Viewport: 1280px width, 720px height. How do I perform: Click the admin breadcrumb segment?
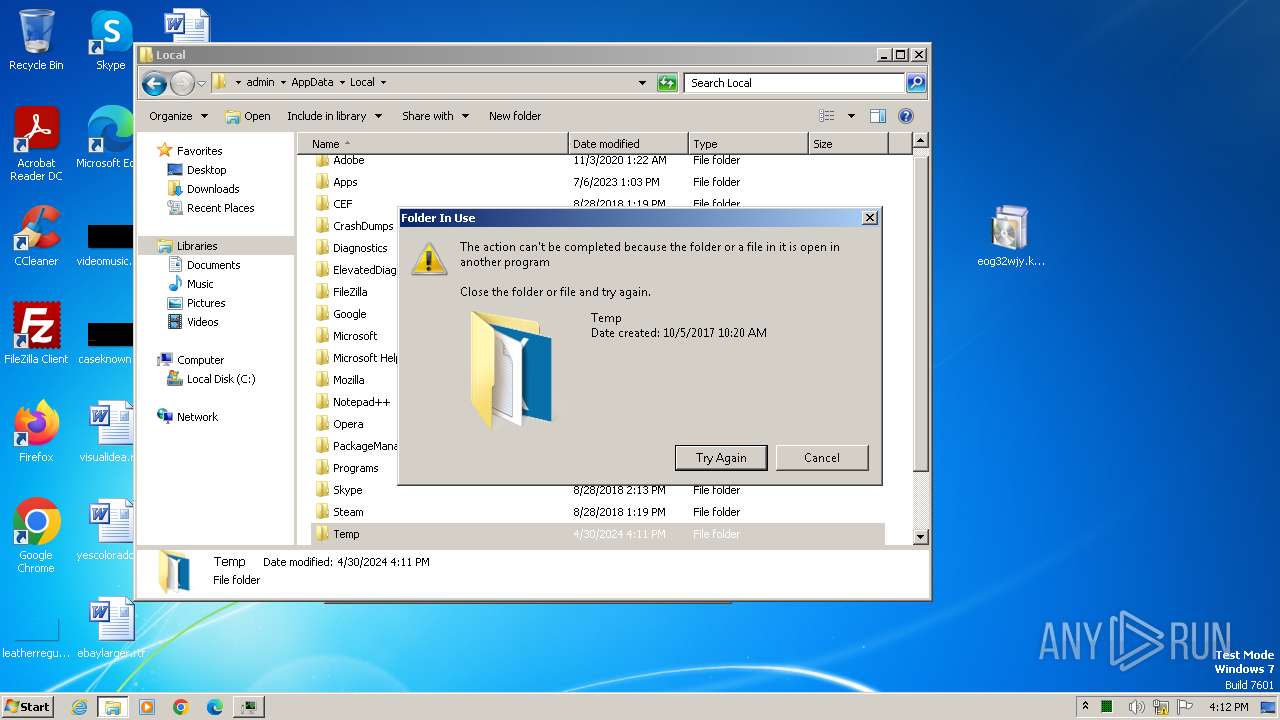pyautogui.click(x=260, y=83)
